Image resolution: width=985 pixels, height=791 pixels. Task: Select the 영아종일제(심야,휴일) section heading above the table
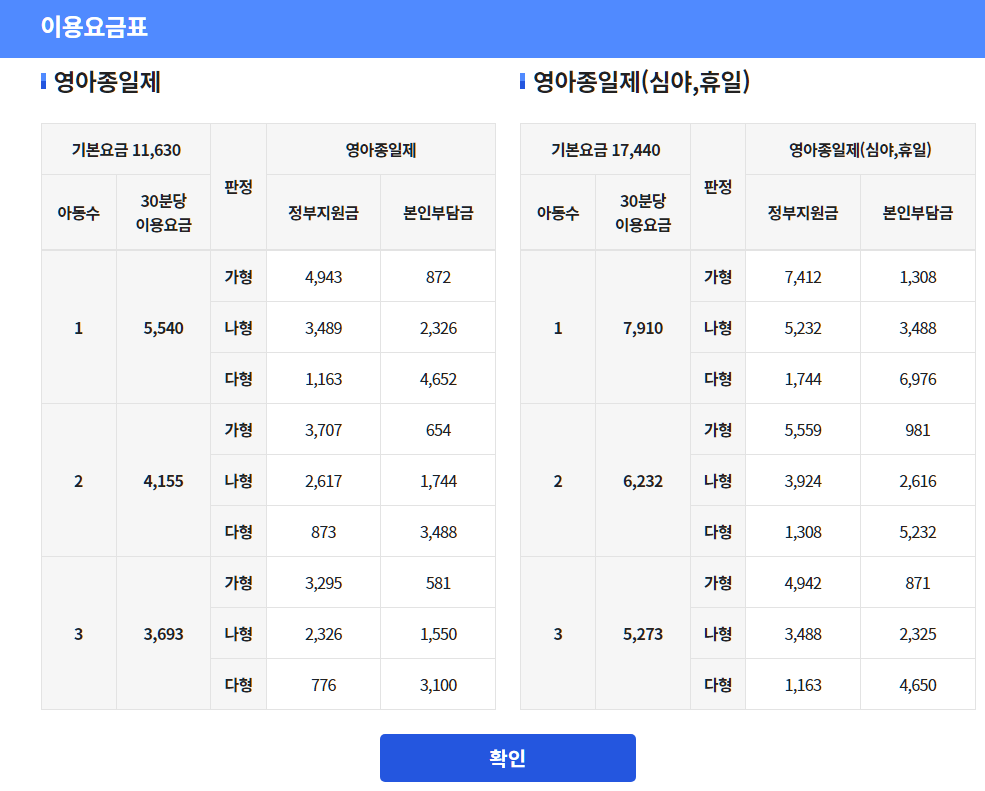[x=641, y=82]
